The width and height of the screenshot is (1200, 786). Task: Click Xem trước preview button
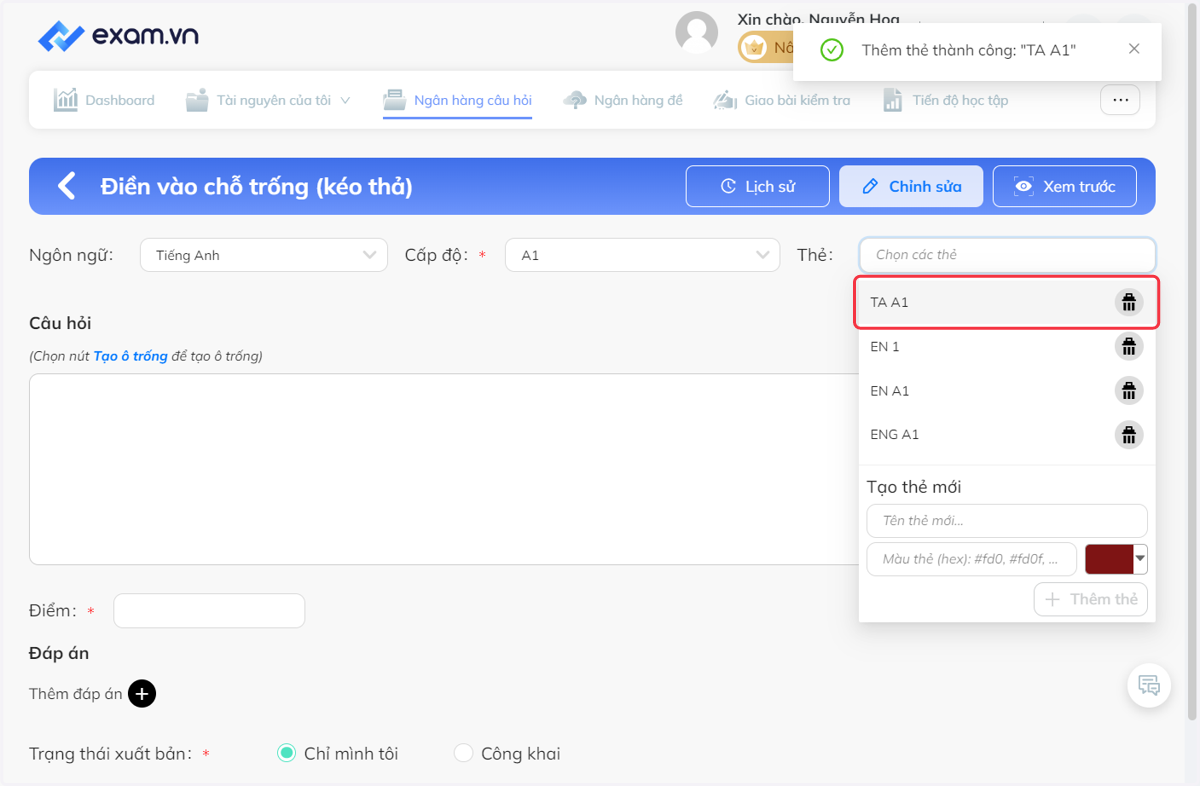1065,186
